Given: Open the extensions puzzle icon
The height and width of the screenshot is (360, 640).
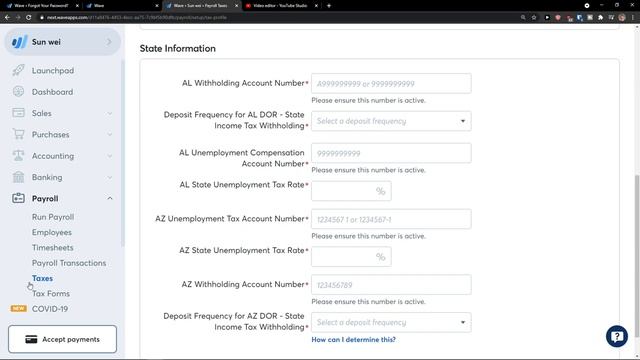Looking at the screenshot, I should [x=600, y=18].
